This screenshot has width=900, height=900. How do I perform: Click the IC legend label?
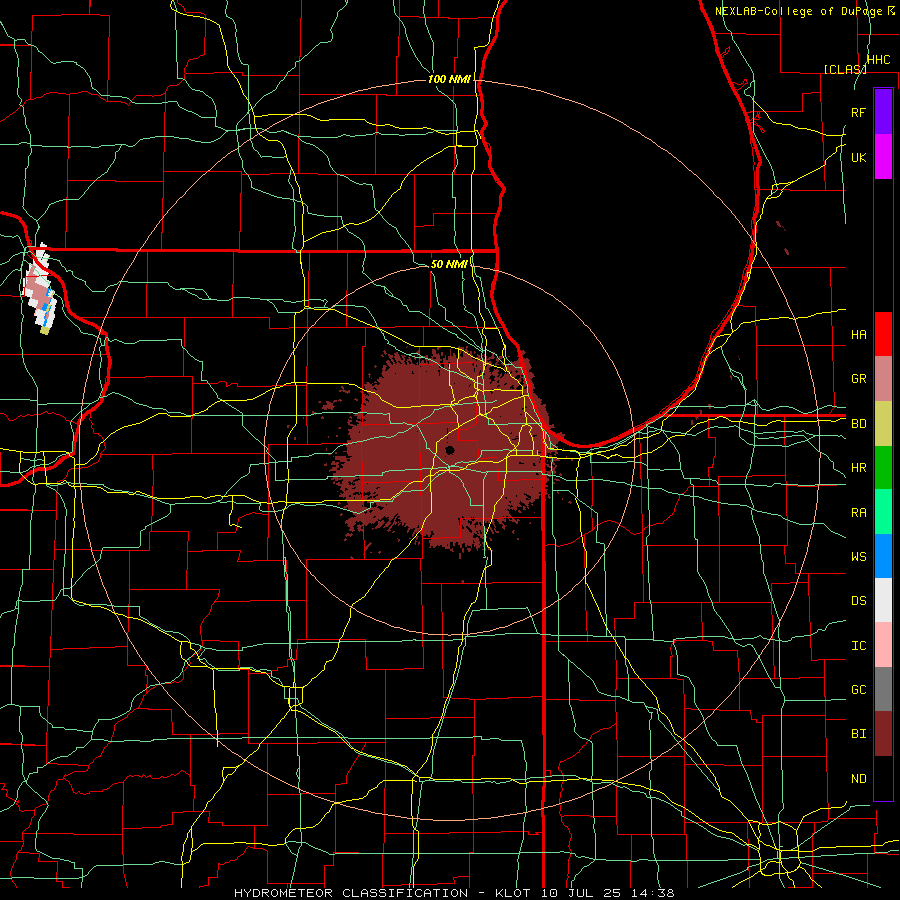click(x=858, y=645)
